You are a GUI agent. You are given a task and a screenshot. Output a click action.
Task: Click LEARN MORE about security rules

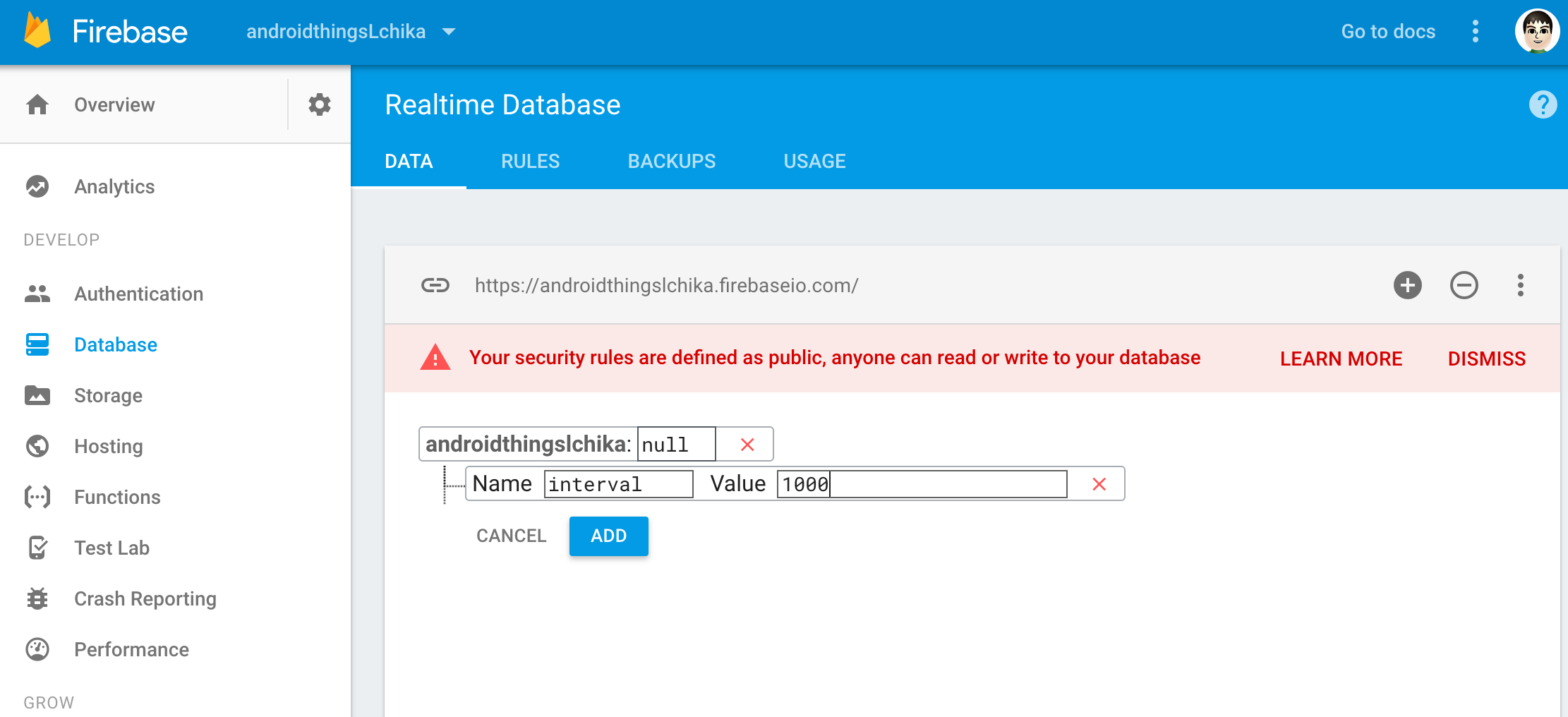(x=1341, y=358)
